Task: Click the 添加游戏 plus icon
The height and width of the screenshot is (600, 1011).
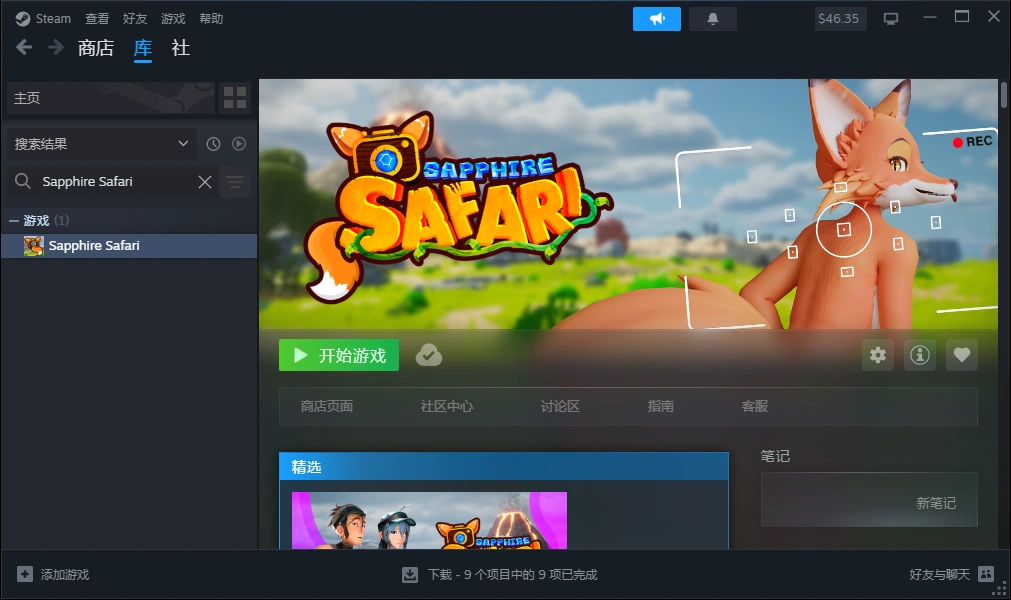Action: click(25, 574)
